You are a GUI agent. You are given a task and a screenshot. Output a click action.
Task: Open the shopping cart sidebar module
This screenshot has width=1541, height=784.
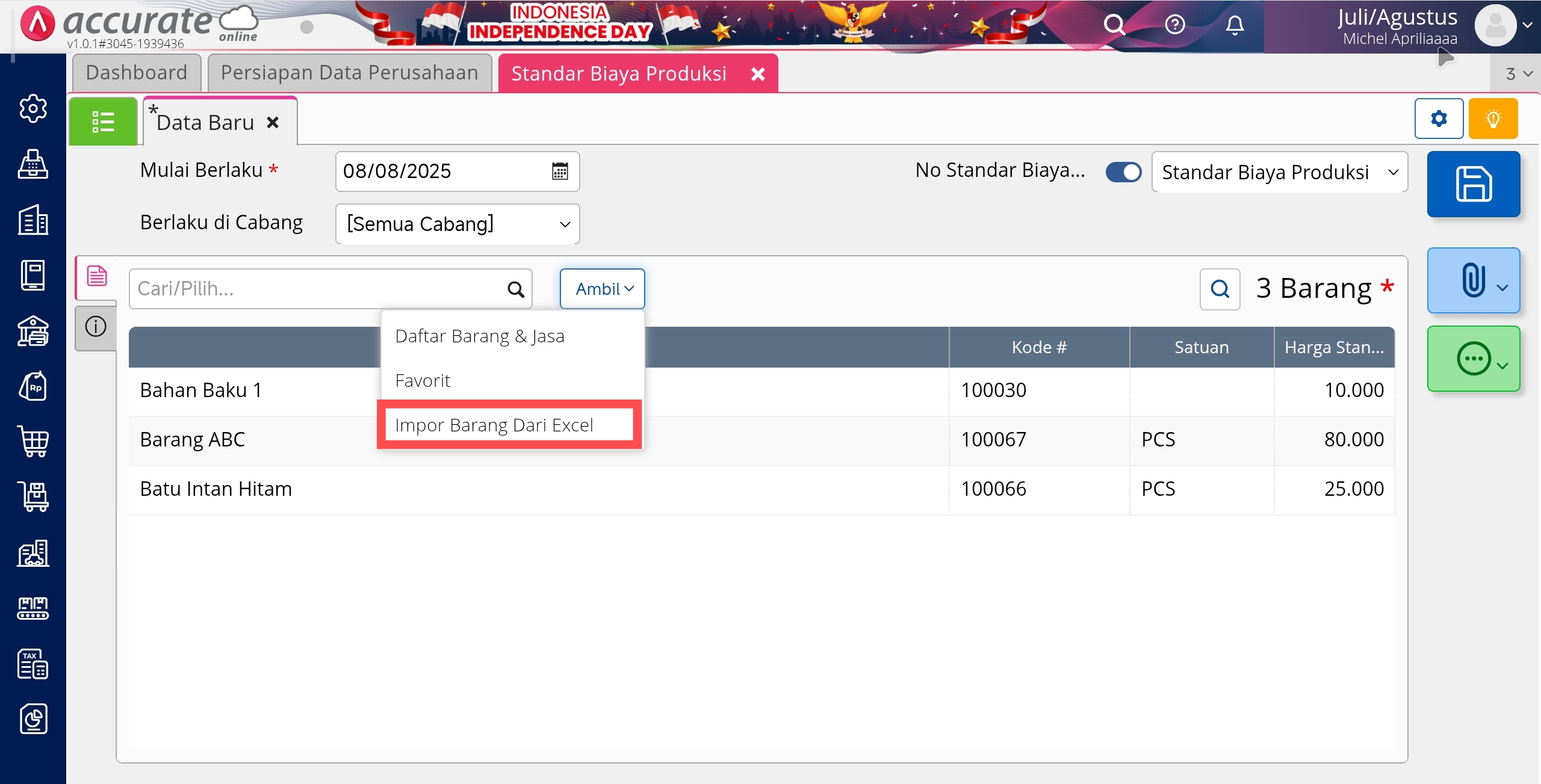[33, 442]
